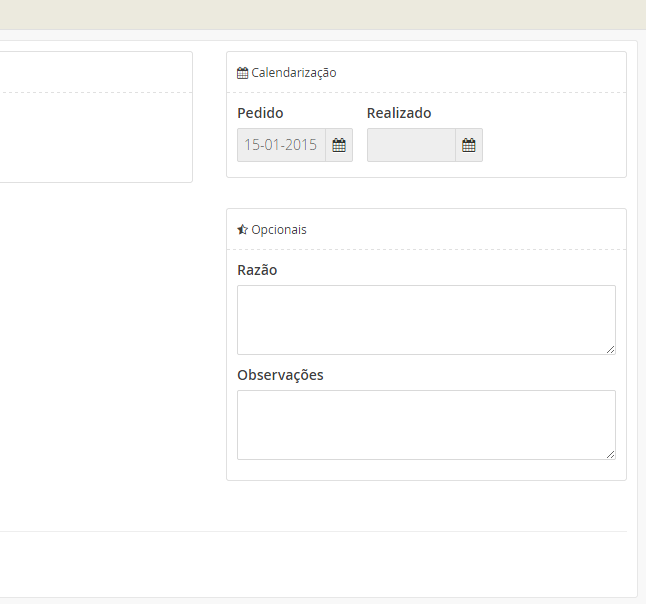Focus the Pedido date field showing 15-01-2015
This screenshot has width=646, height=604.
(281, 145)
